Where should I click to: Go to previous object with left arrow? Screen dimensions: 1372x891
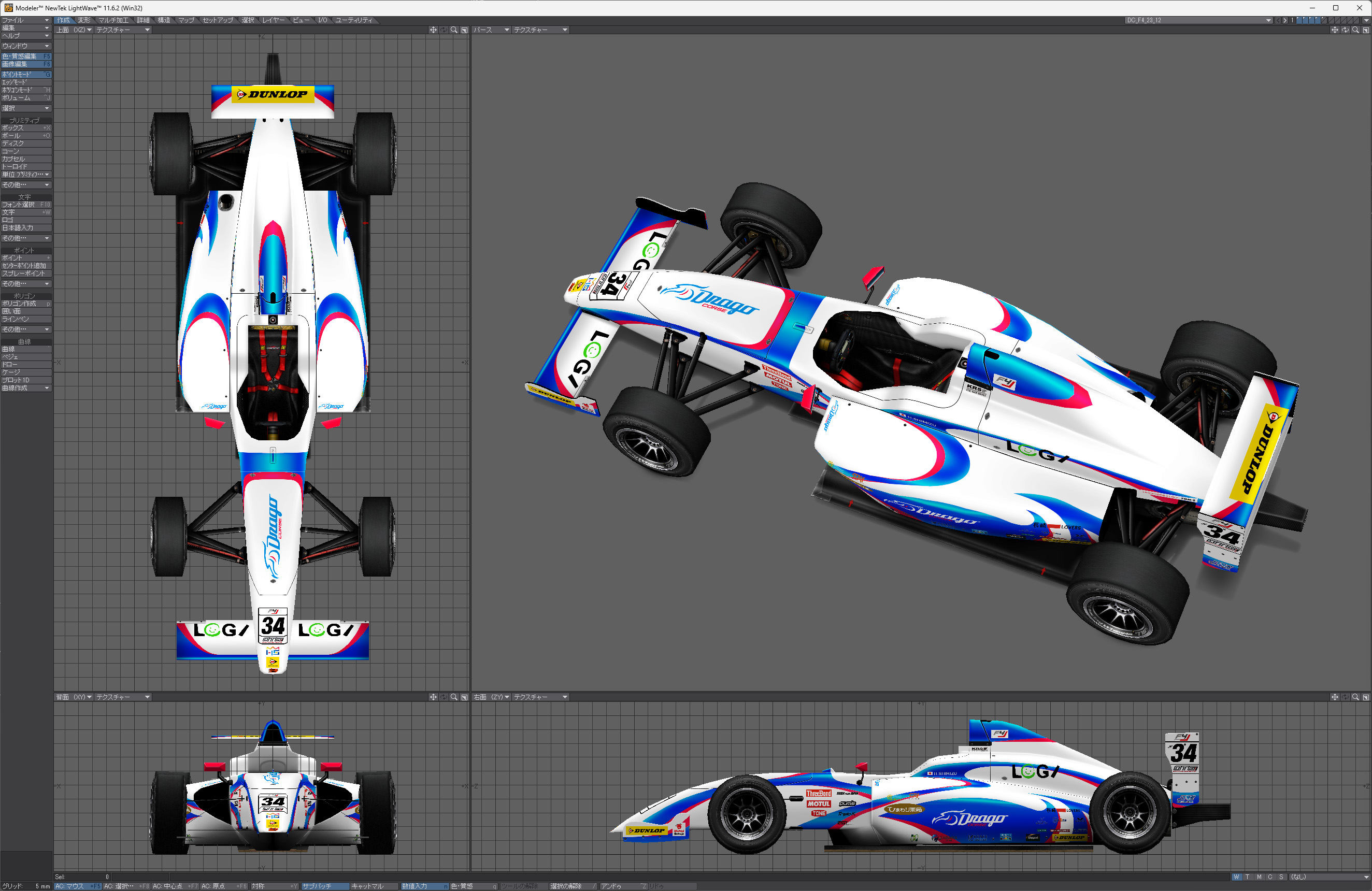[1278, 20]
